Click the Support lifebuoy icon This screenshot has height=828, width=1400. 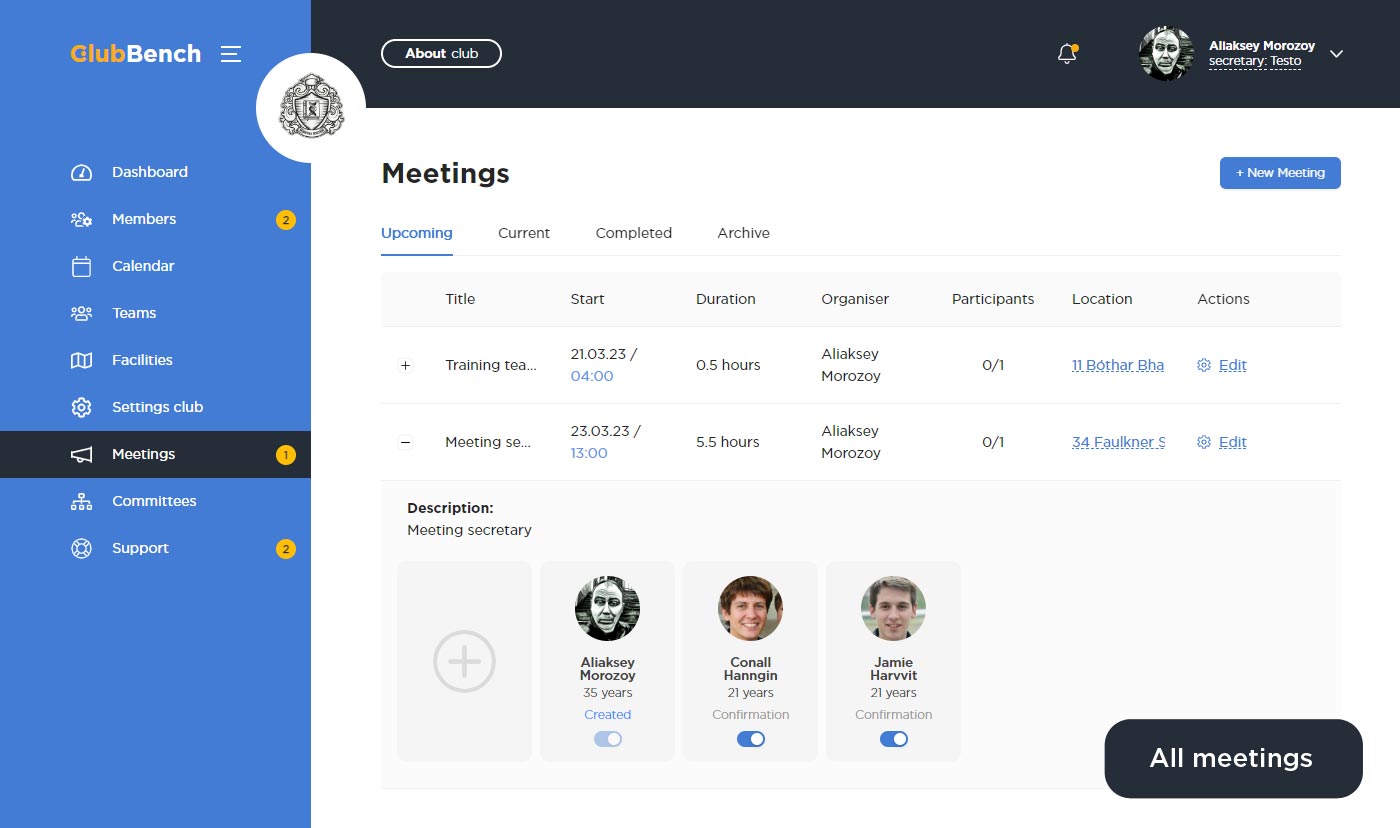click(x=82, y=548)
